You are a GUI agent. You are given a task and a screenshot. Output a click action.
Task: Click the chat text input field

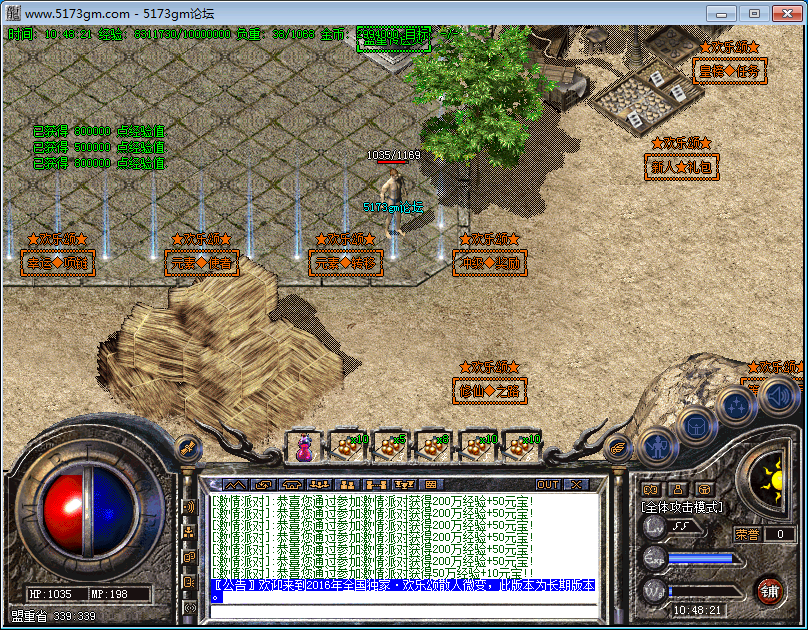403,612
